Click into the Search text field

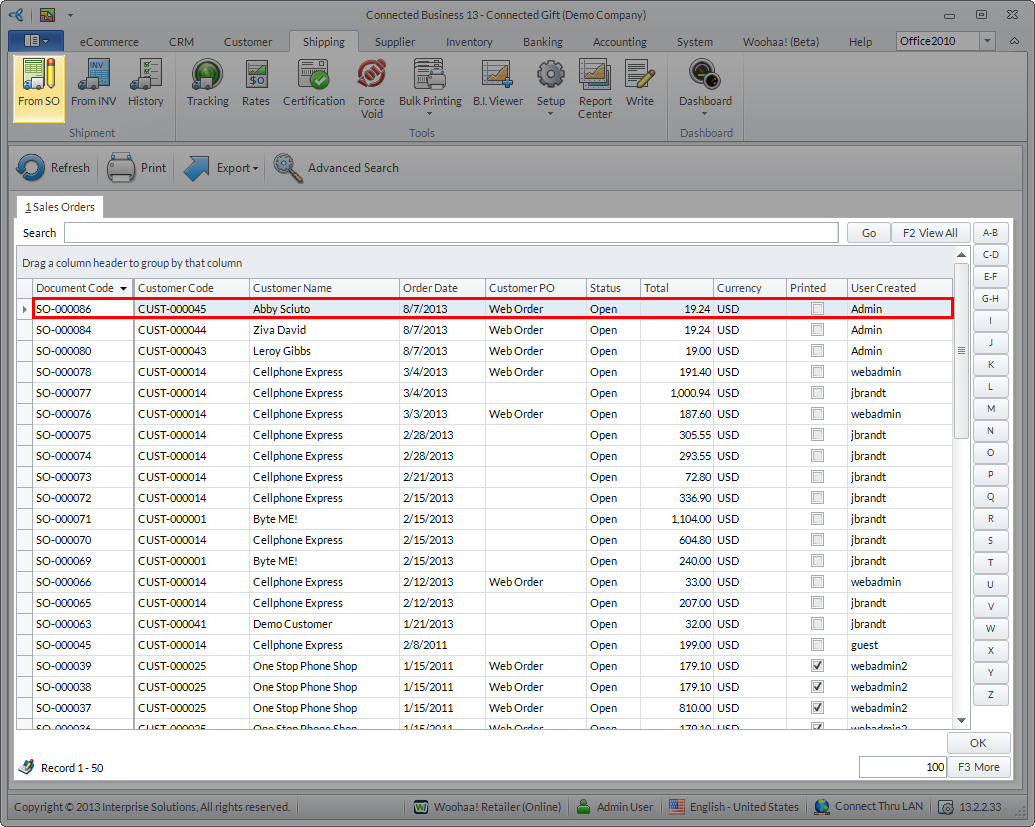(x=450, y=233)
